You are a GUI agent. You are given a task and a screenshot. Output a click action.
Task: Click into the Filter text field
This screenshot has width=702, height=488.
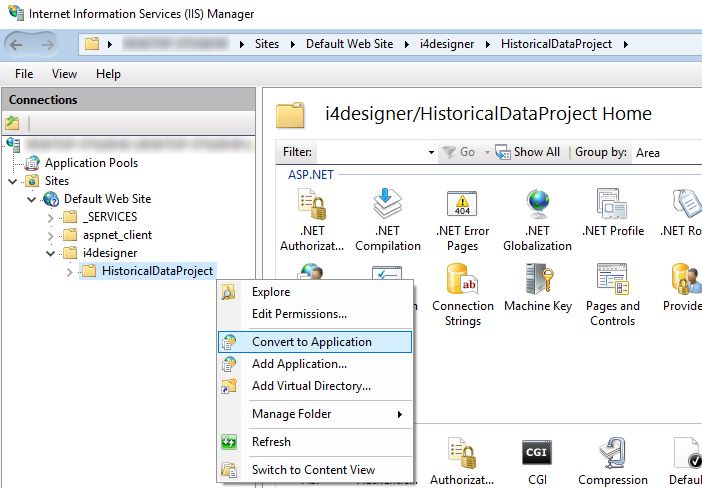[x=372, y=152]
